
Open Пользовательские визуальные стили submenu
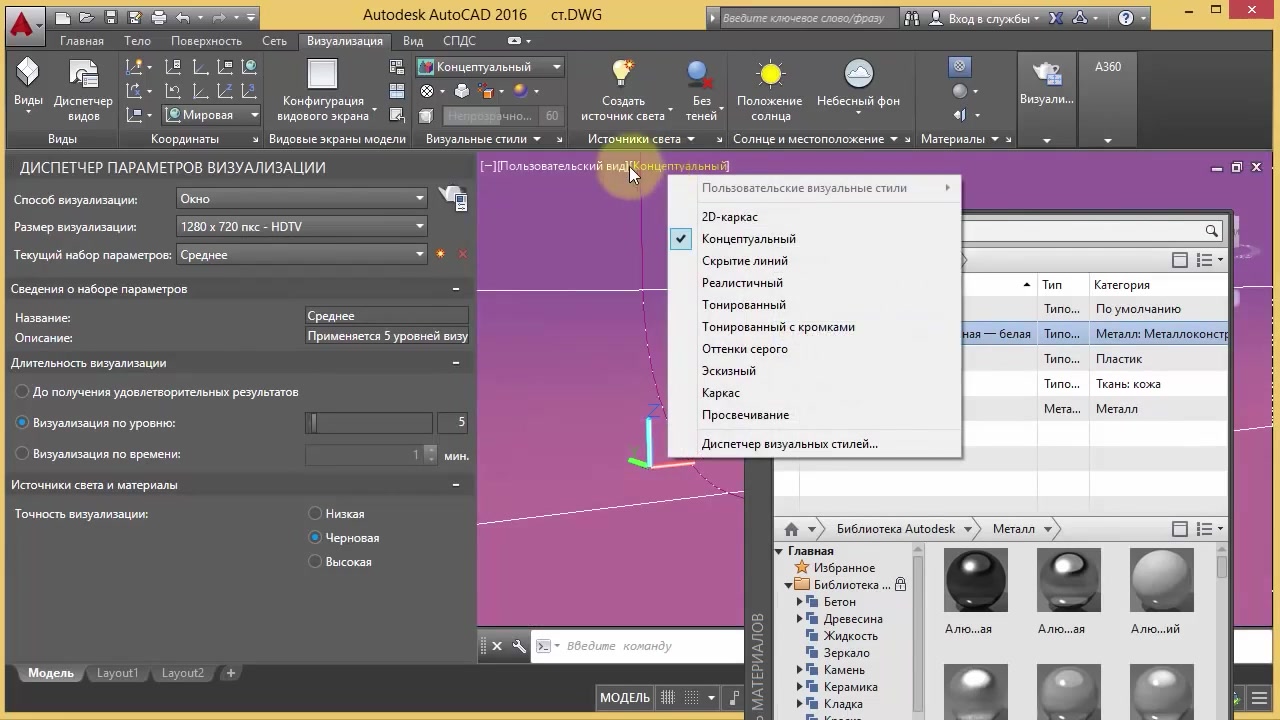click(814, 188)
